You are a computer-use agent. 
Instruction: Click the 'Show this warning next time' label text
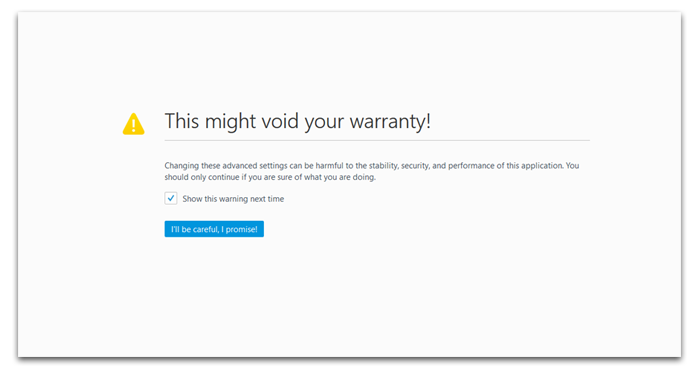233,199
